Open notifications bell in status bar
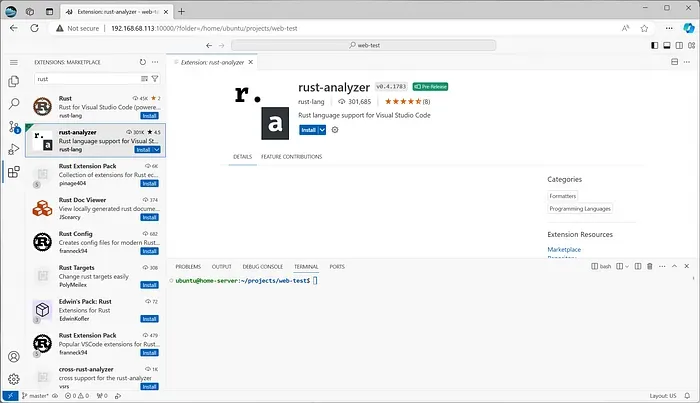 tap(688, 396)
